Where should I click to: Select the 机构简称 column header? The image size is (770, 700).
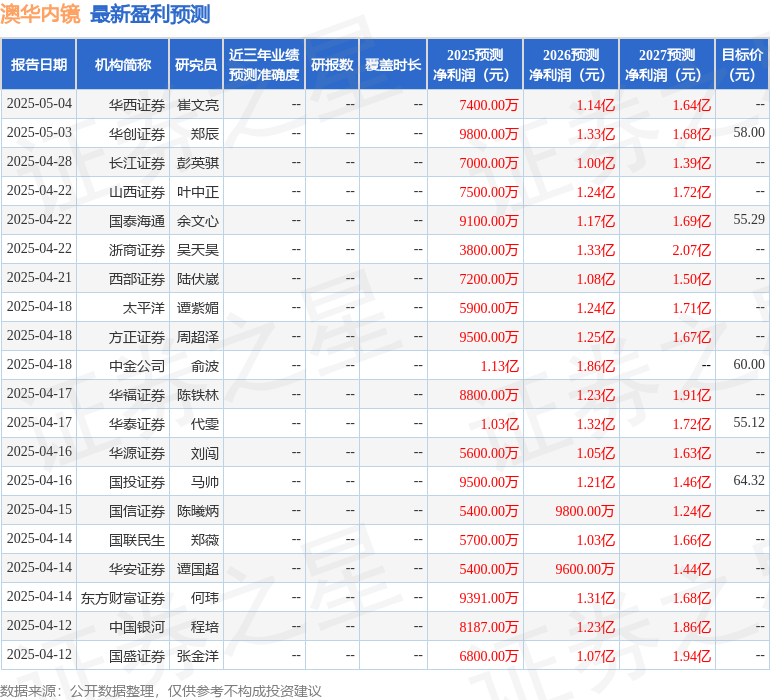[123, 64]
